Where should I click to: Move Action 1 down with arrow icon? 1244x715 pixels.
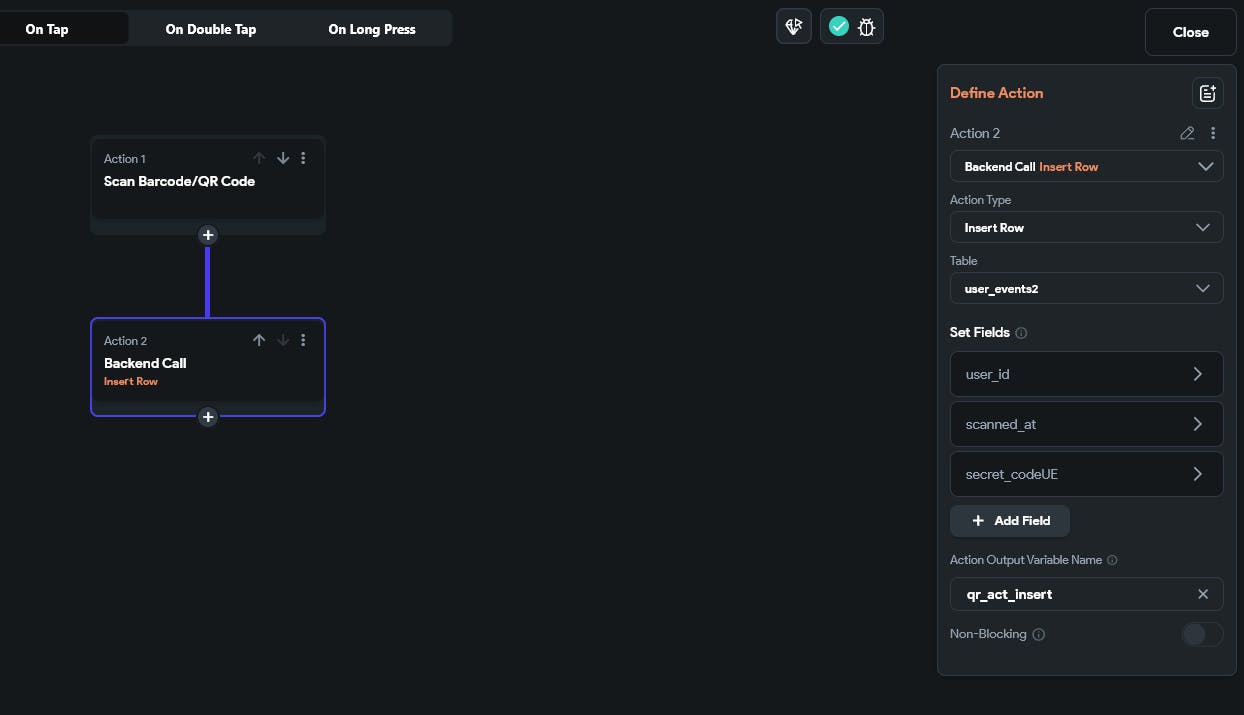(x=283, y=158)
